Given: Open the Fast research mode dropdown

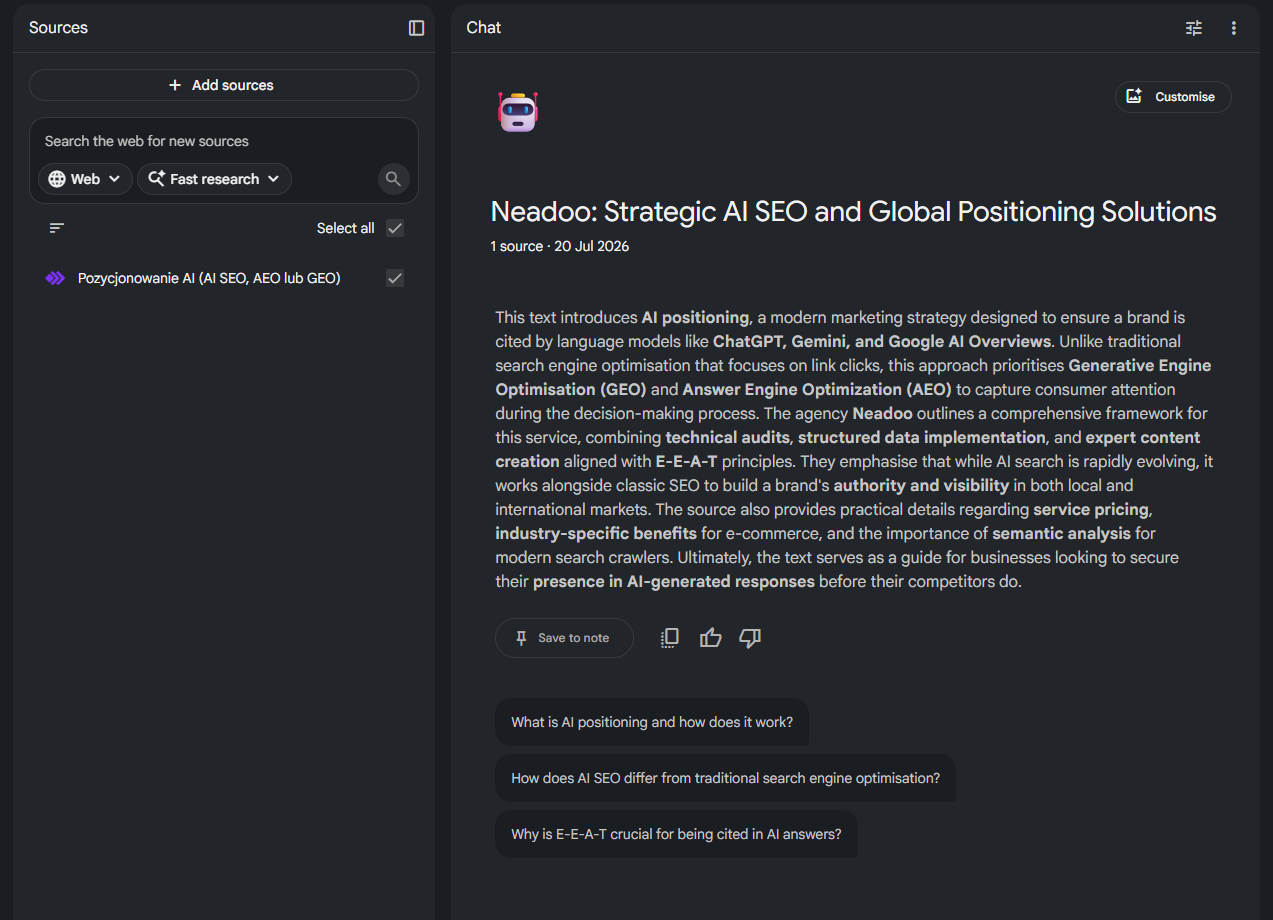Looking at the screenshot, I should [x=214, y=179].
